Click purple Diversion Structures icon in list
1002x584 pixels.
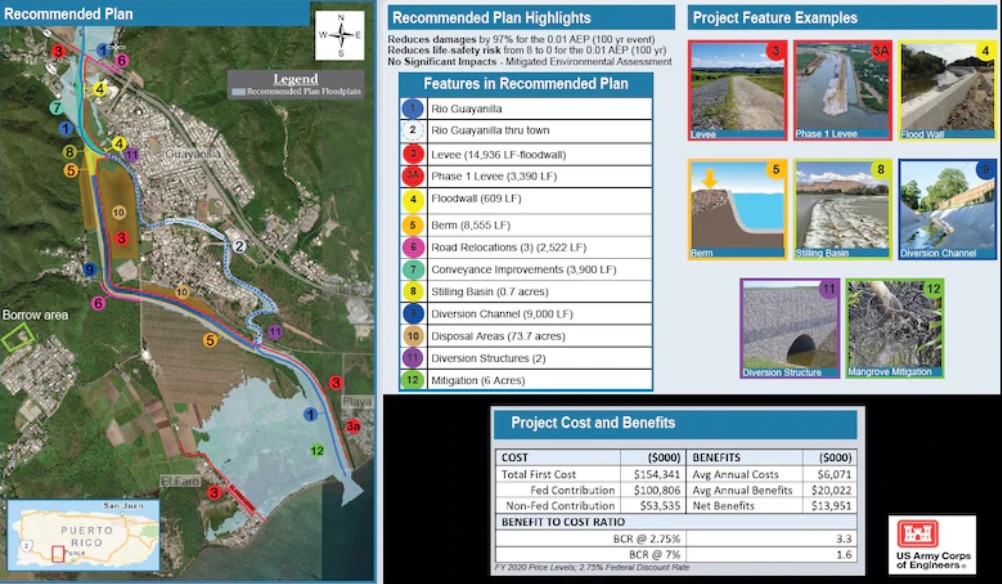point(412,358)
